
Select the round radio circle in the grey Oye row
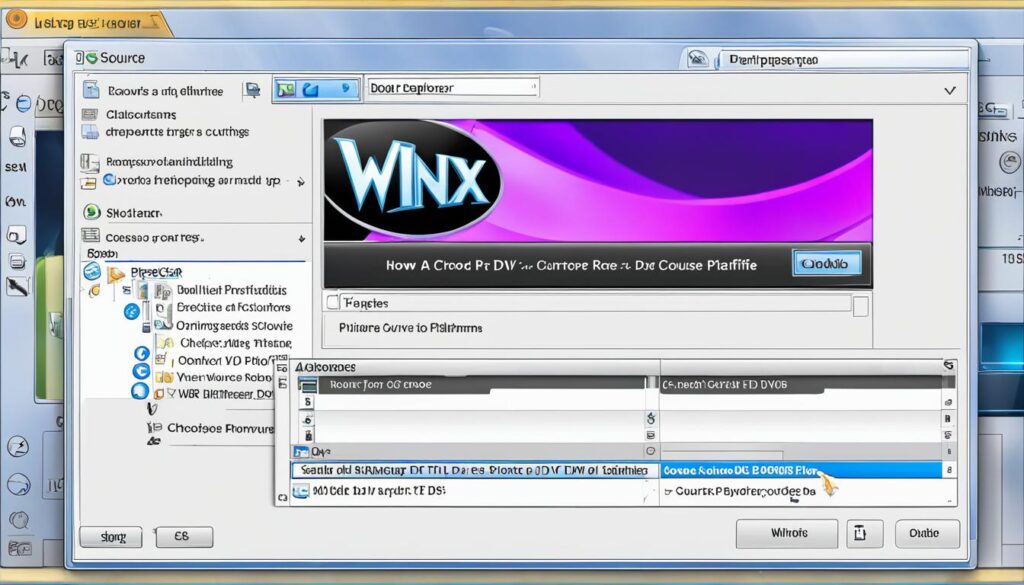[650, 451]
